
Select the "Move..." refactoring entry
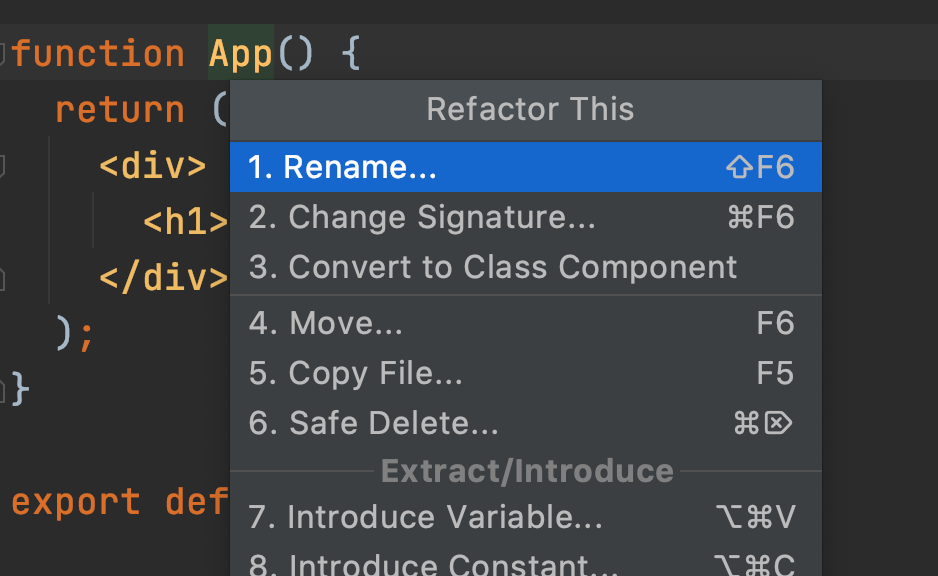345,322
